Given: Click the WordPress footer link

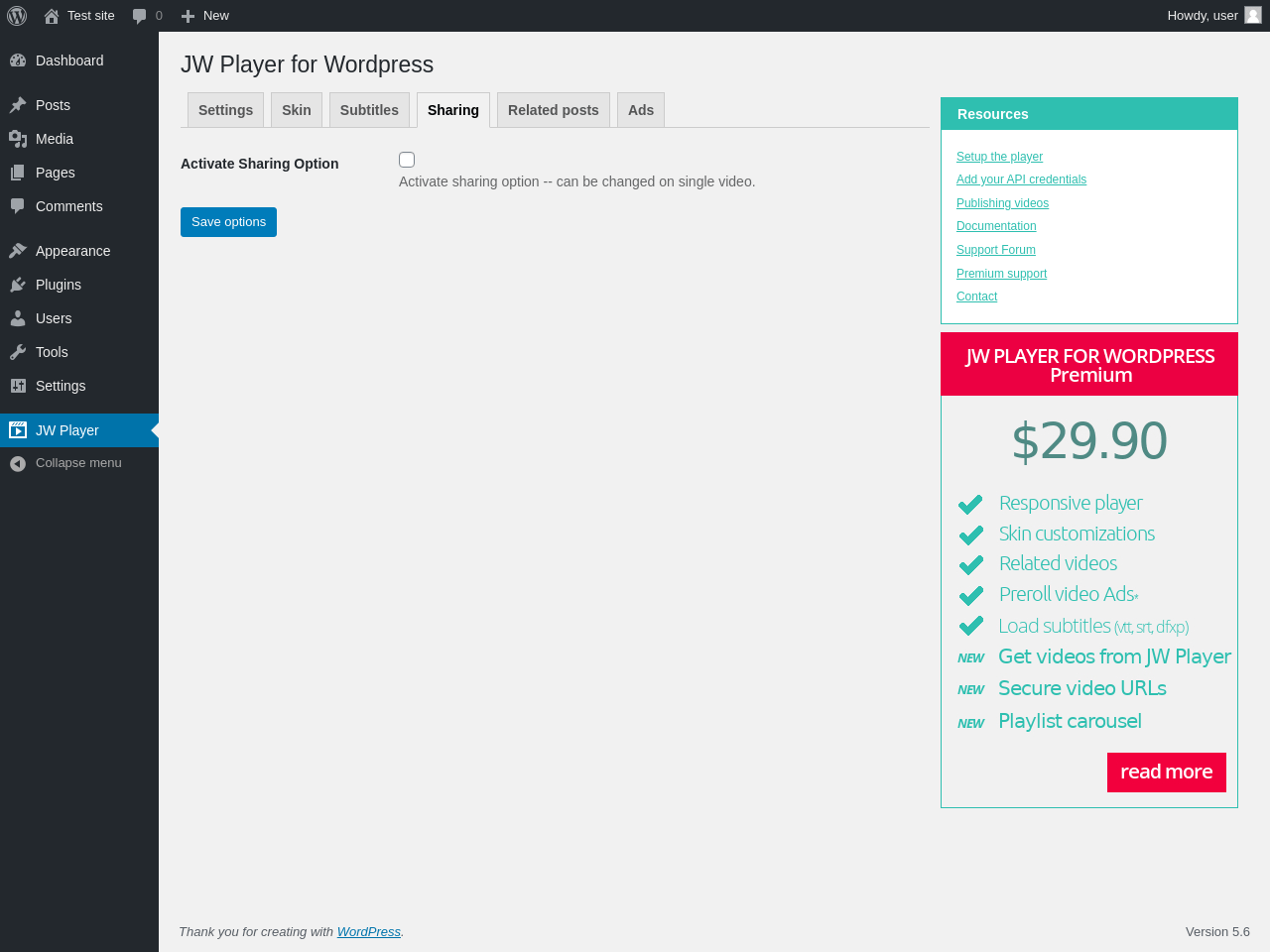Looking at the screenshot, I should [x=369, y=932].
